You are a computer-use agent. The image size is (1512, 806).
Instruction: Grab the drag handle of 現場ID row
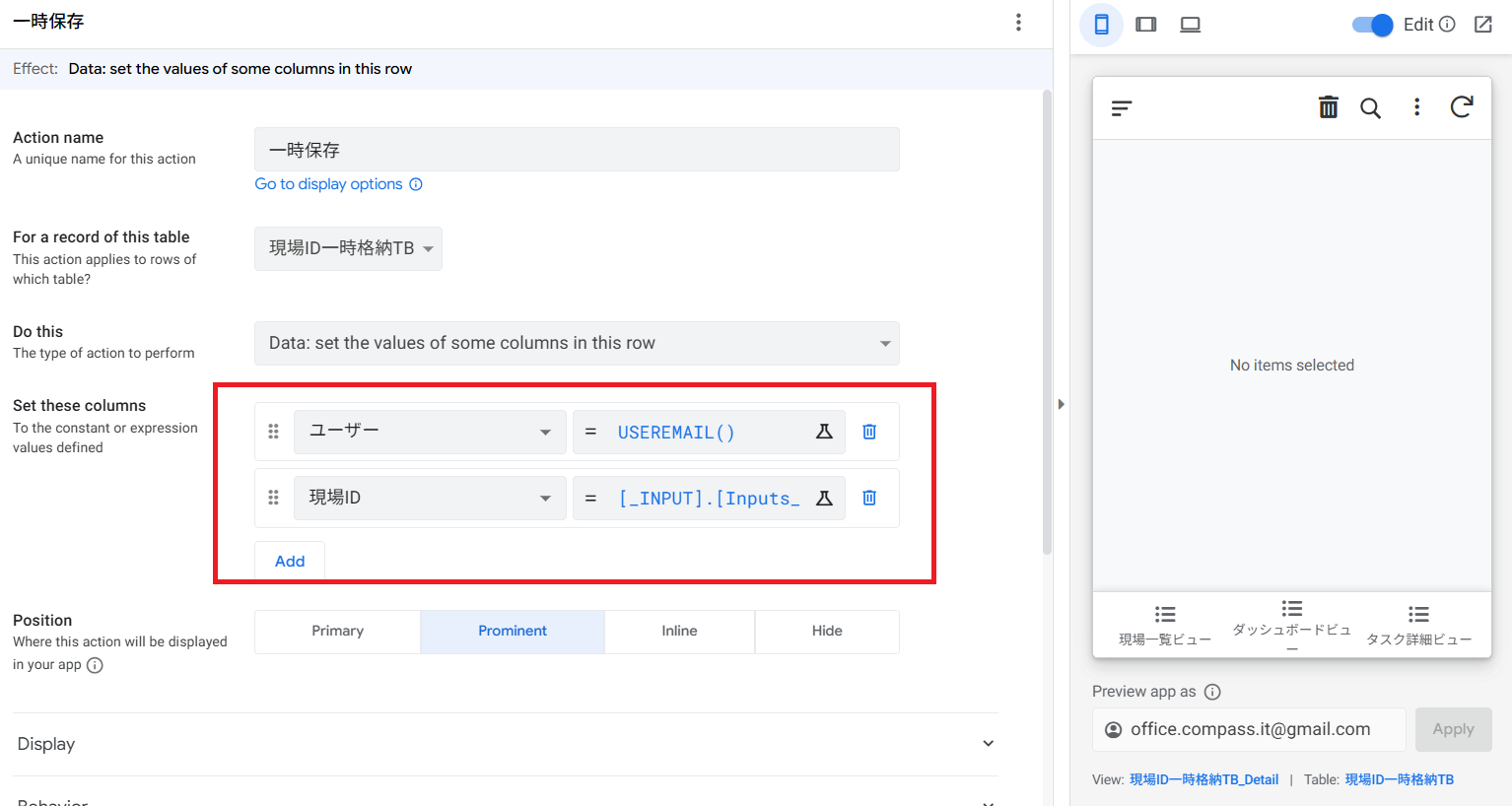click(x=273, y=498)
